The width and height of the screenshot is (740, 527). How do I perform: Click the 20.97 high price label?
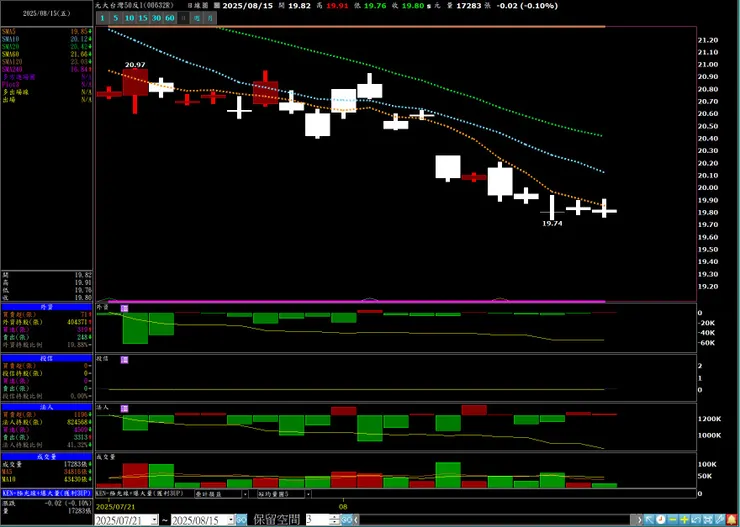pyautogui.click(x=135, y=64)
